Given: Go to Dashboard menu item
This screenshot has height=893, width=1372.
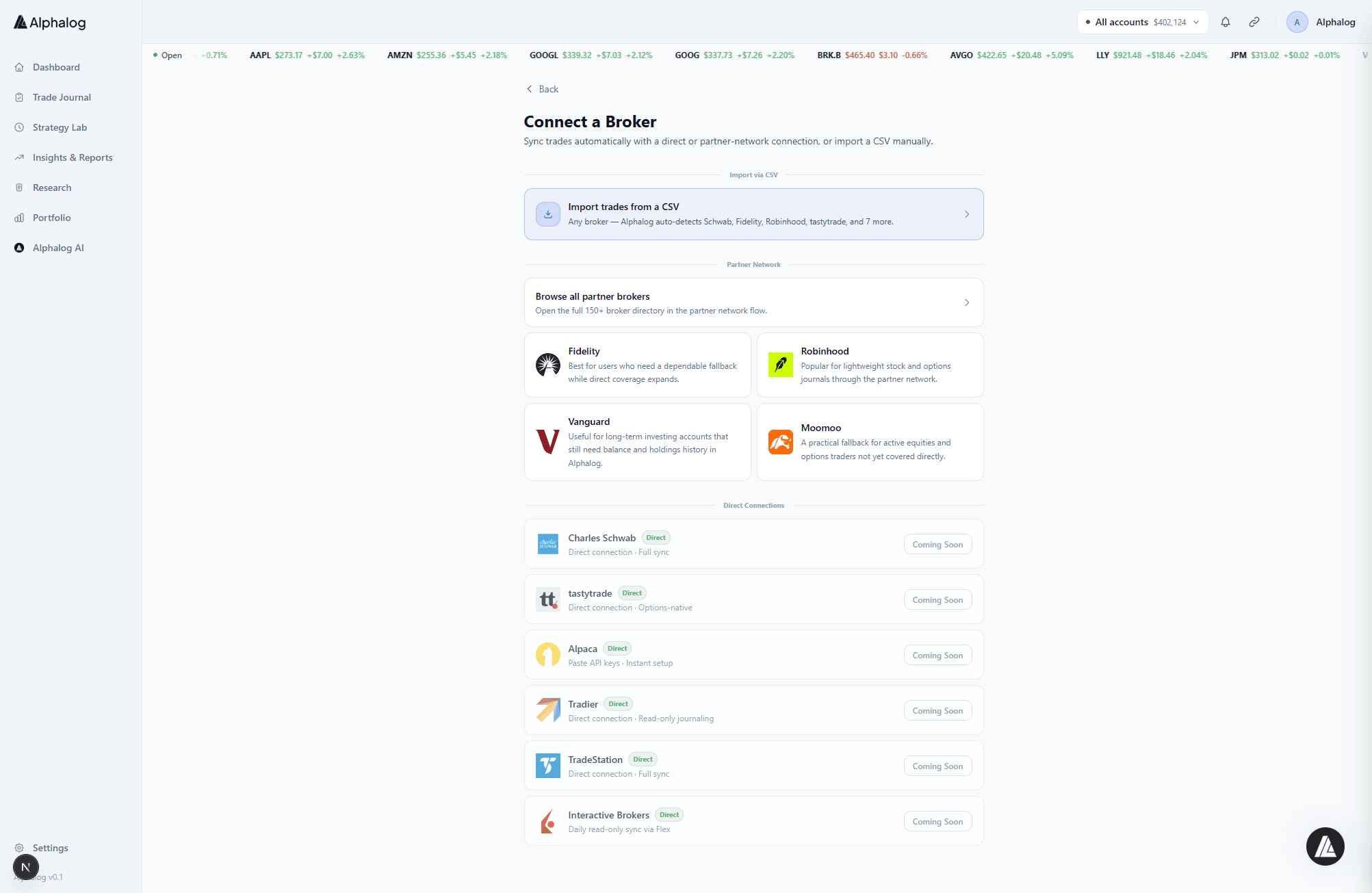Looking at the screenshot, I should (56, 67).
